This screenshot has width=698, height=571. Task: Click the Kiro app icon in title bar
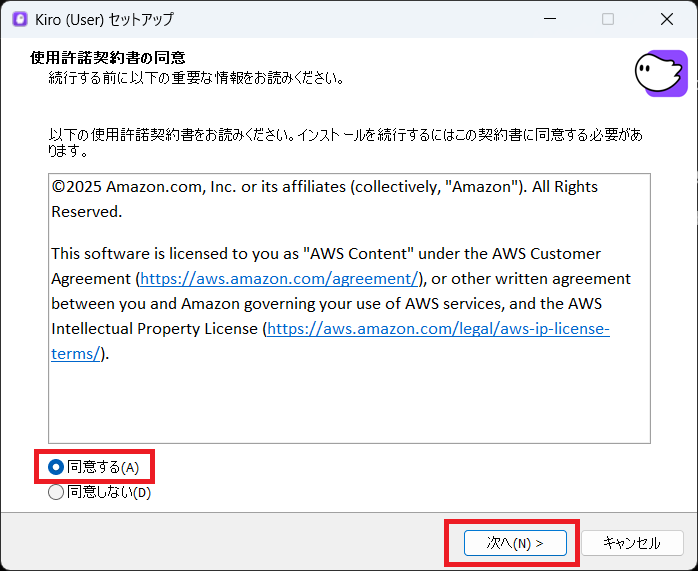[19, 19]
